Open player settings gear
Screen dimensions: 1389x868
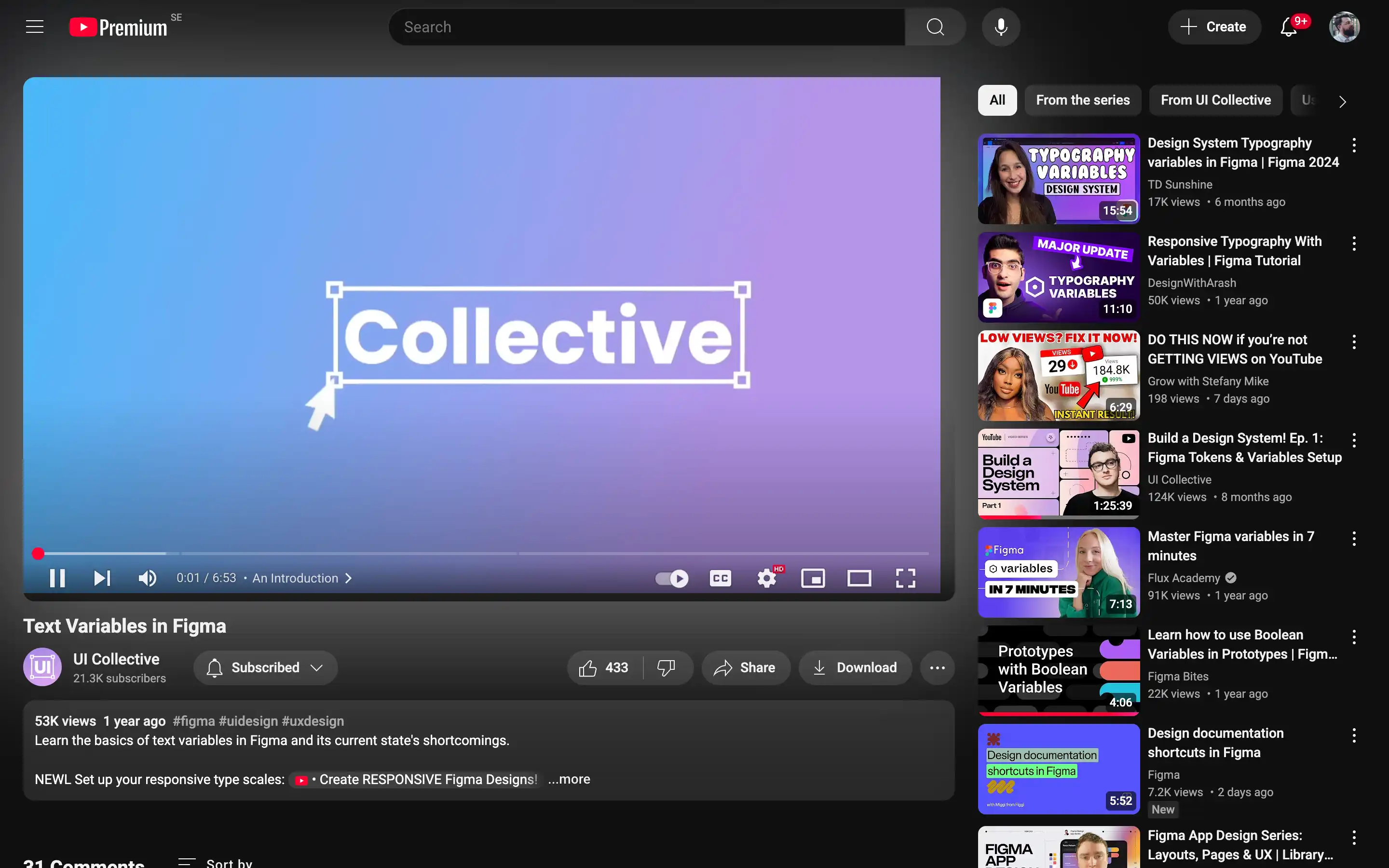click(x=767, y=578)
